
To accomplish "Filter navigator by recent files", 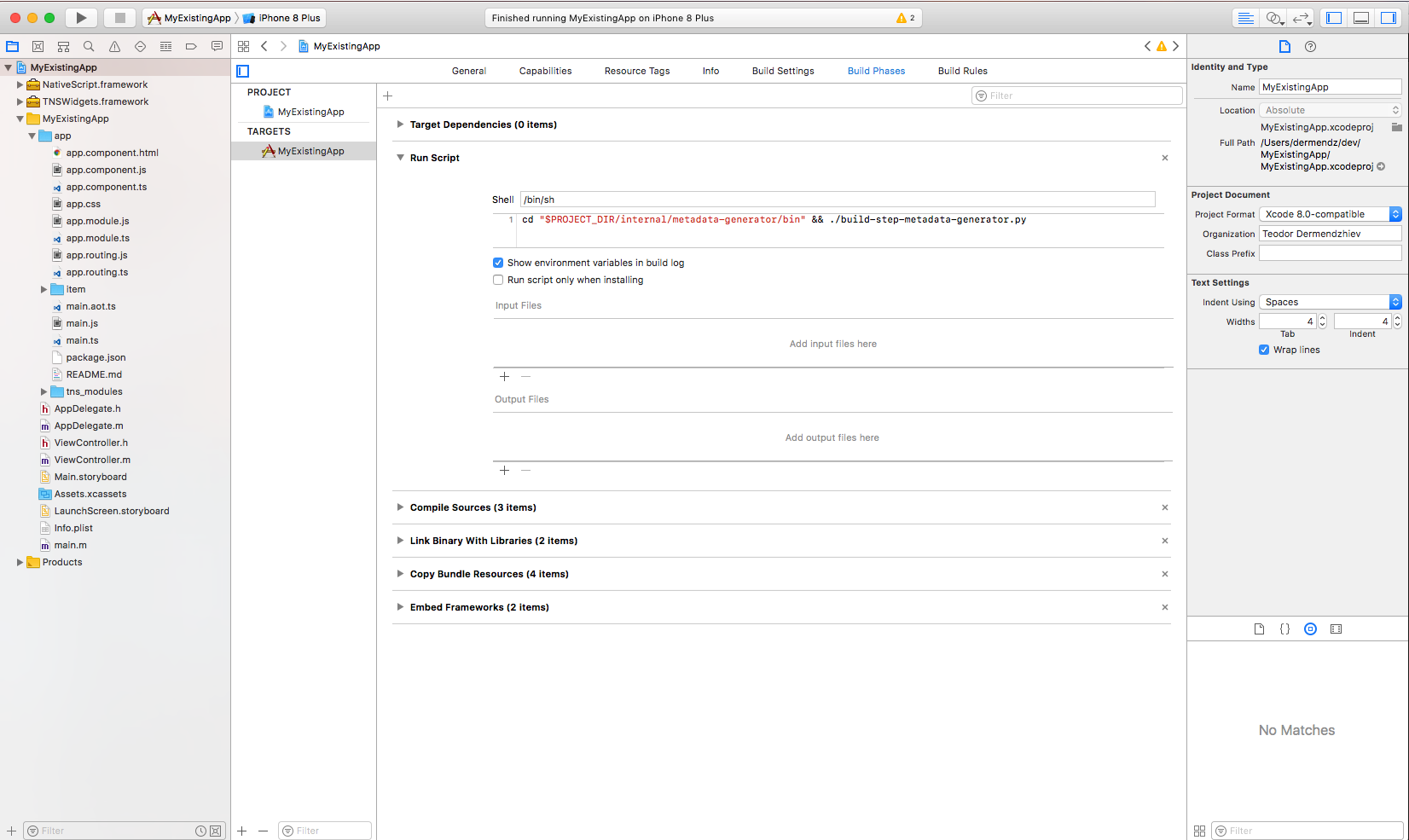I will coord(200,831).
